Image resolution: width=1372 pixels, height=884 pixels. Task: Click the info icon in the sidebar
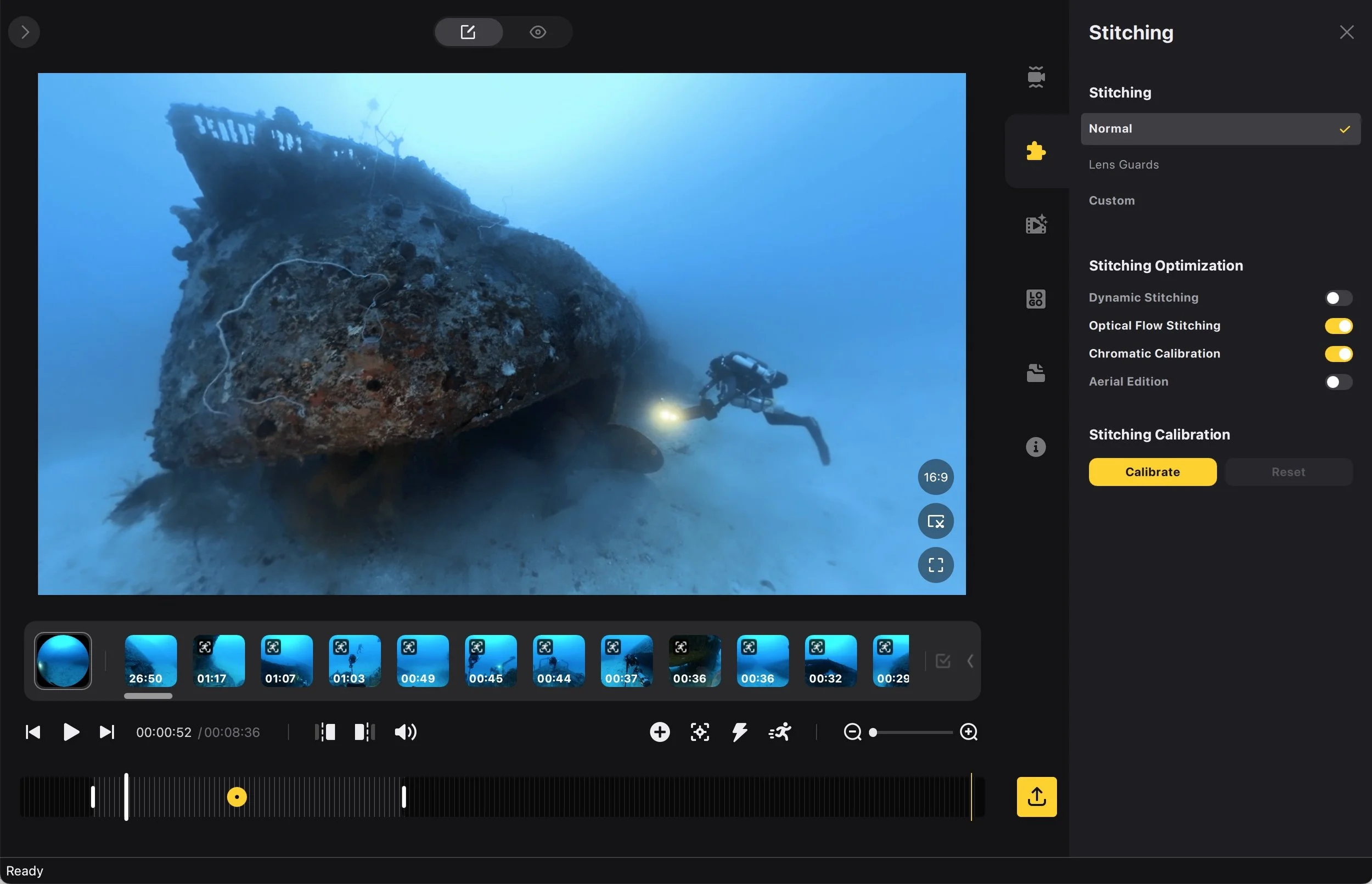click(x=1035, y=447)
